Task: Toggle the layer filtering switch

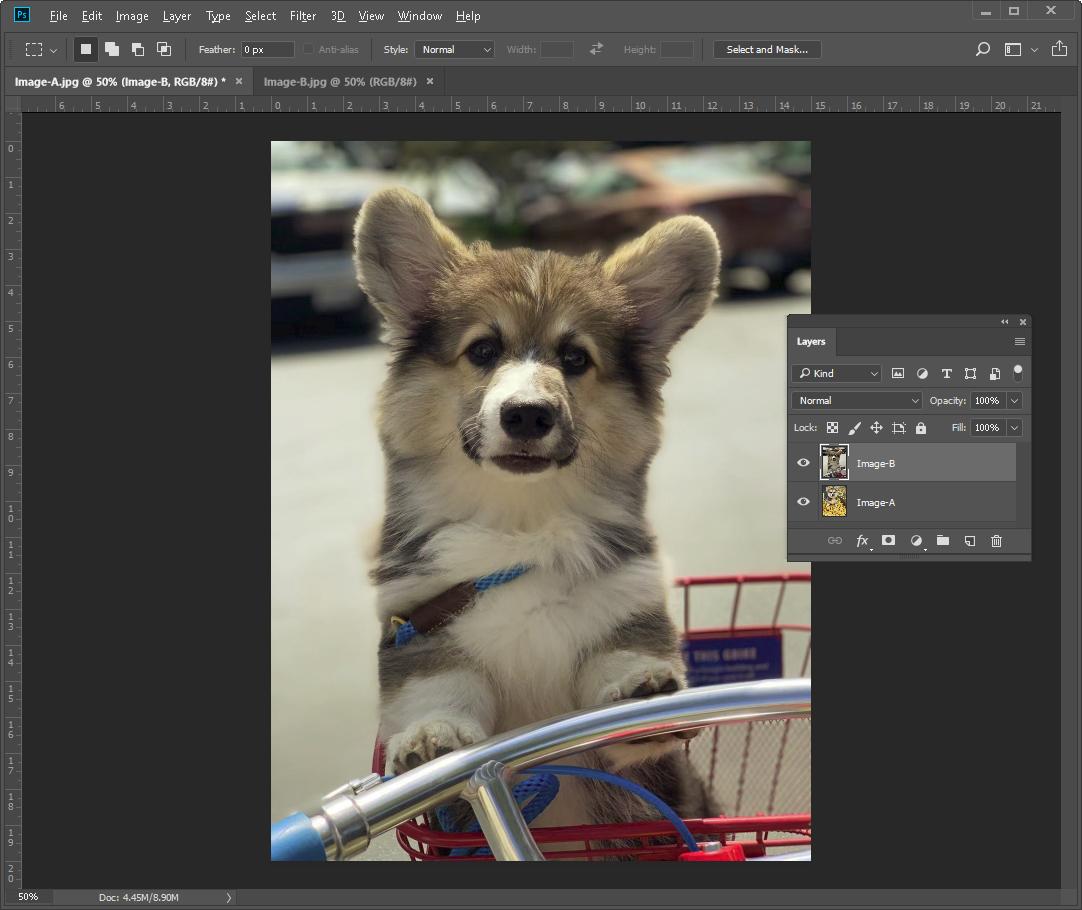Action: click(1018, 372)
